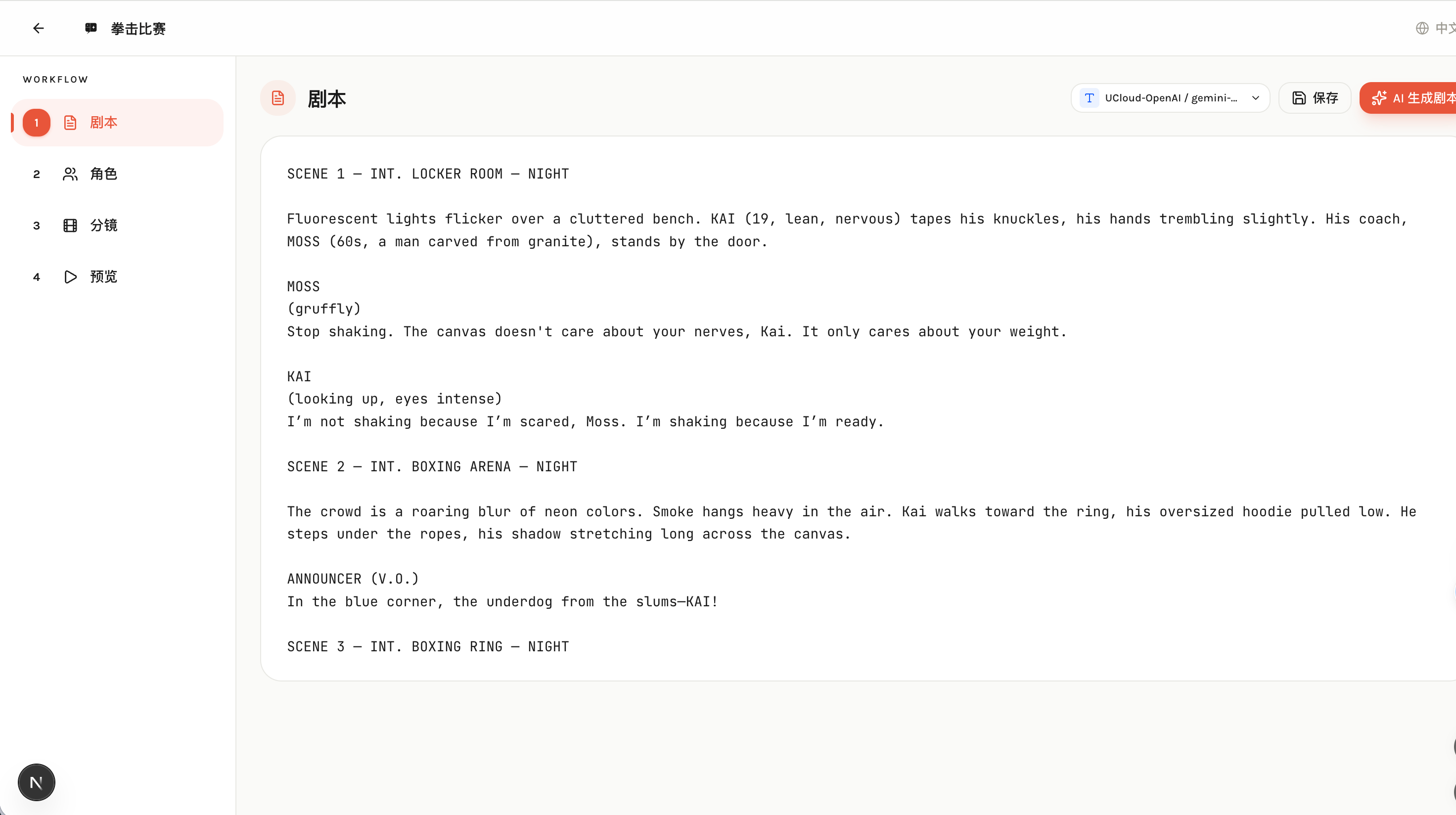Open the 中文 language switcher
The height and width of the screenshot is (815, 1456).
point(1445,28)
